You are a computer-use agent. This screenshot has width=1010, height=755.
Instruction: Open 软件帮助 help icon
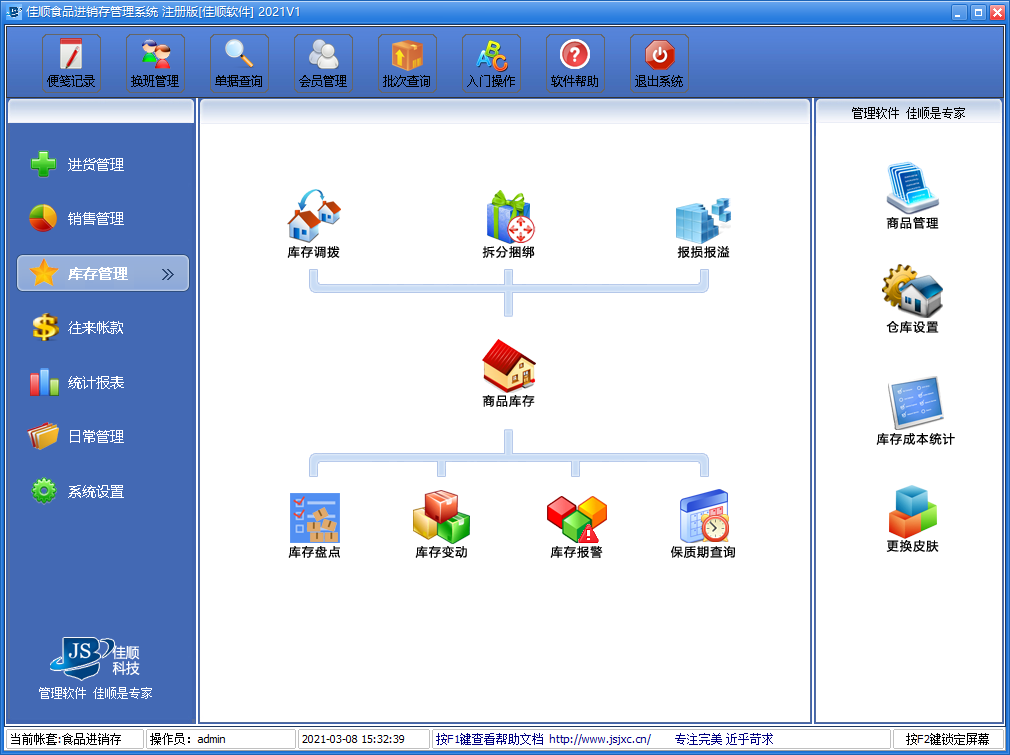pos(575,63)
